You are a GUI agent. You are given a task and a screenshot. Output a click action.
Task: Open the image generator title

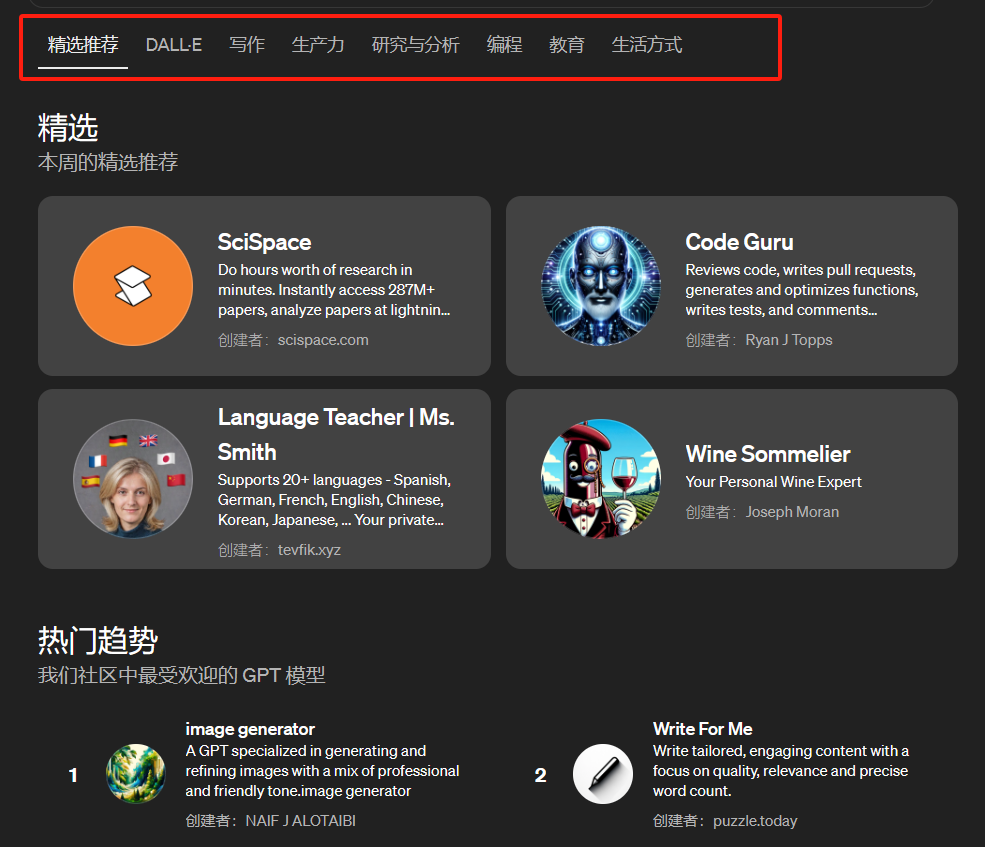pos(250,729)
